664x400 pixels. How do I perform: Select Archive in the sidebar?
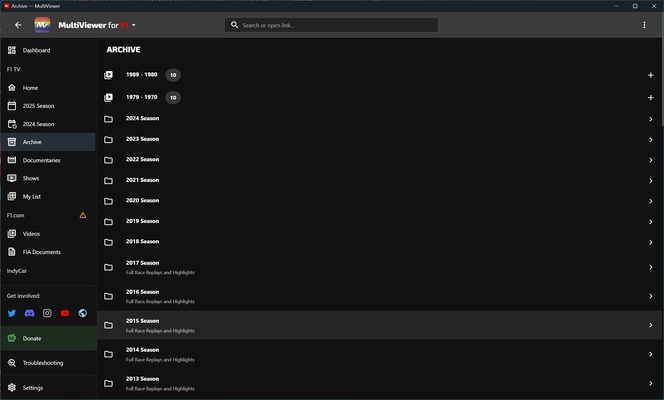click(48, 142)
